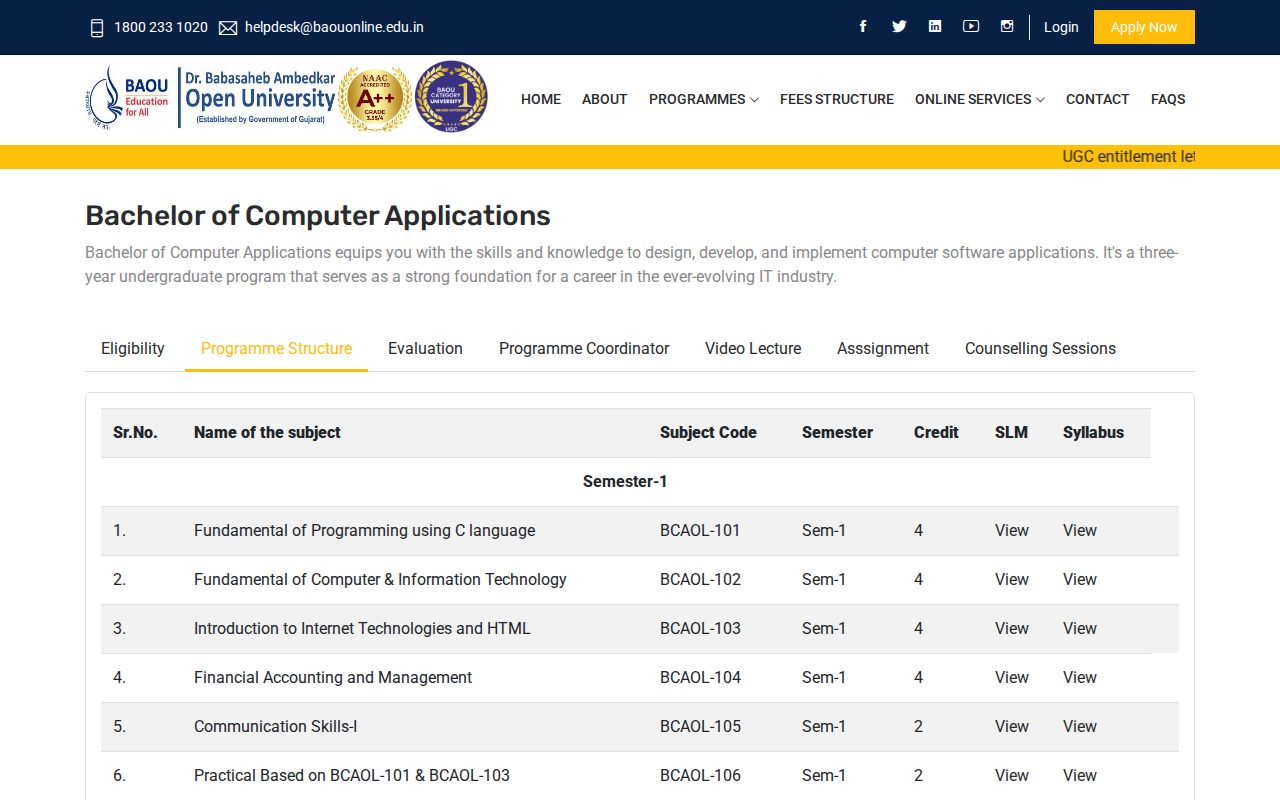1280x800 pixels.
Task: View Syllabus for BCAOL-101
Action: point(1080,530)
